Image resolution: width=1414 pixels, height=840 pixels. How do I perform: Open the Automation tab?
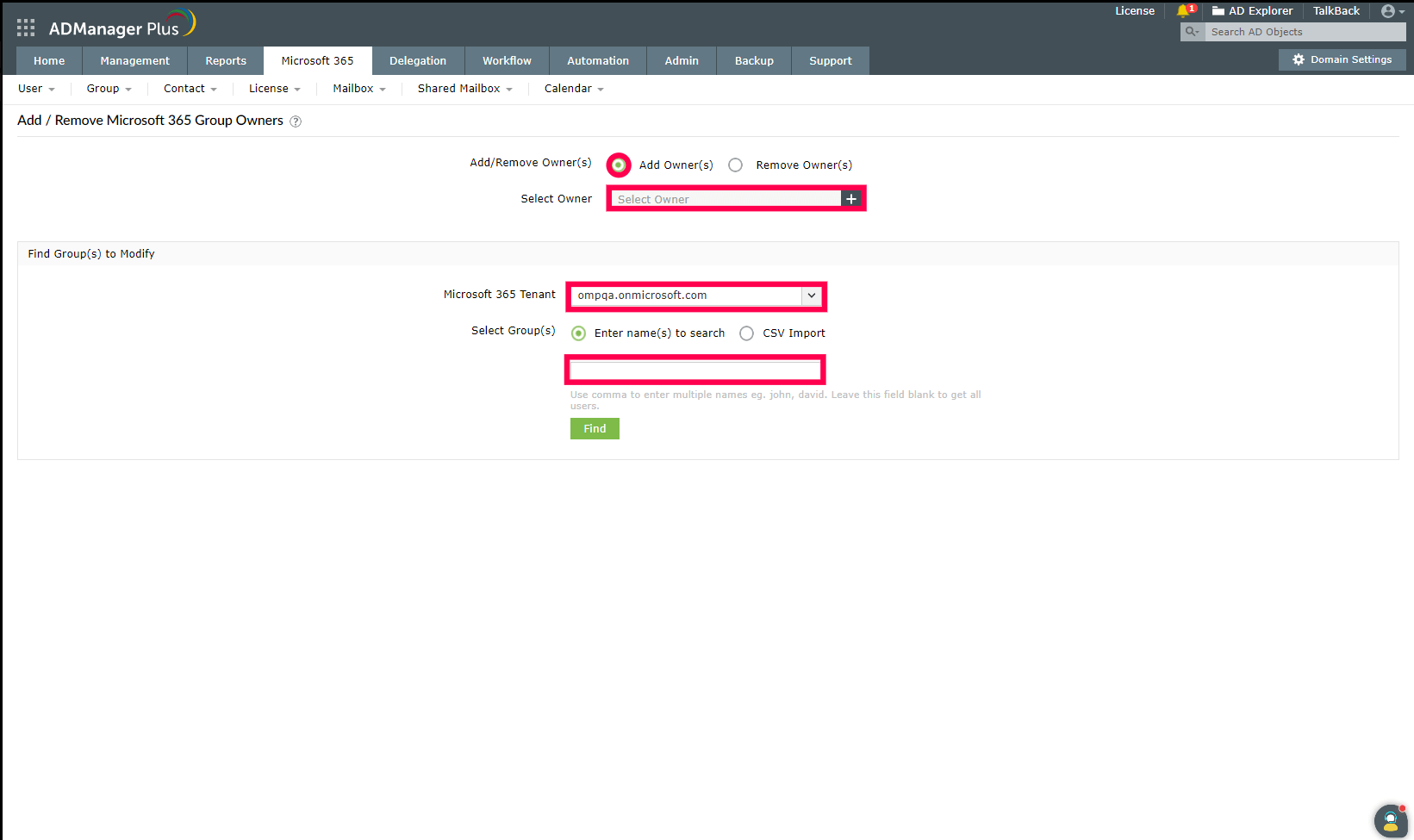[598, 60]
